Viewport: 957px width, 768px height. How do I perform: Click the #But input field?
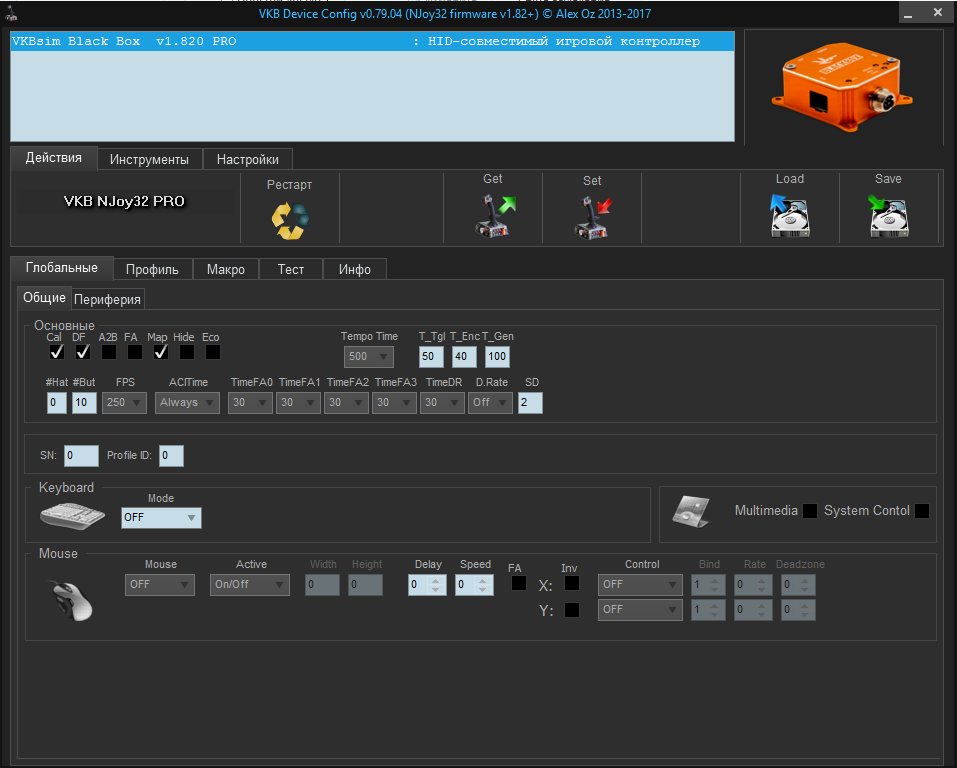84,403
